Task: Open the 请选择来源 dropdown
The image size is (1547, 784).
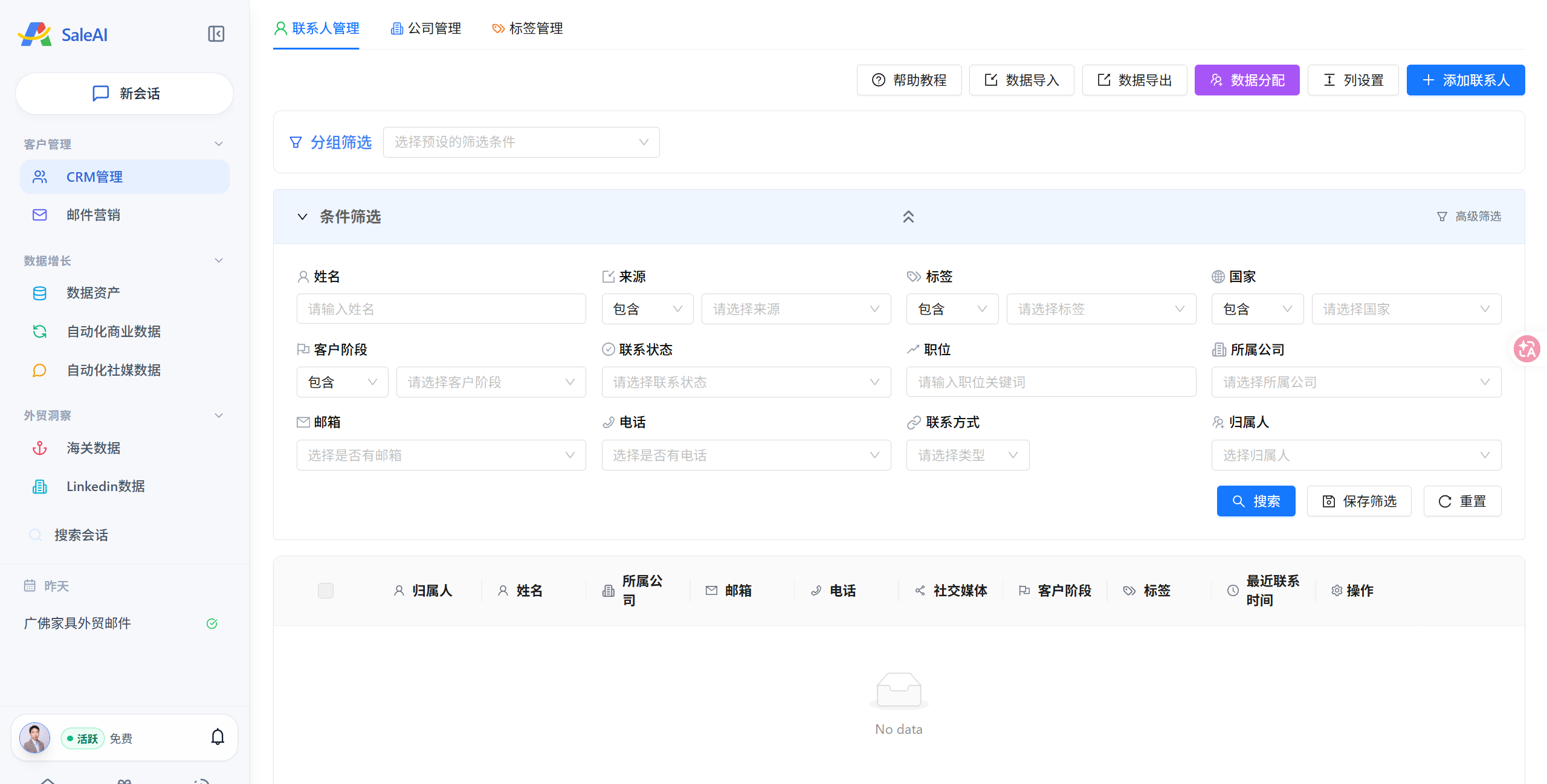Action: (x=796, y=309)
